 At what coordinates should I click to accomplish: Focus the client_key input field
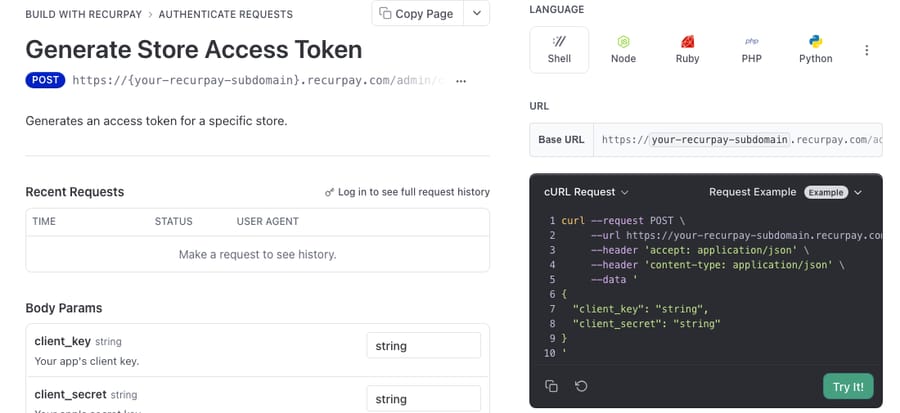(x=424, y=346)
